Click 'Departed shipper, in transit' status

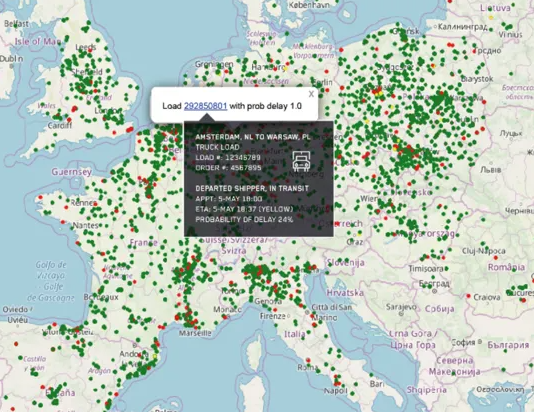(252, 188)
